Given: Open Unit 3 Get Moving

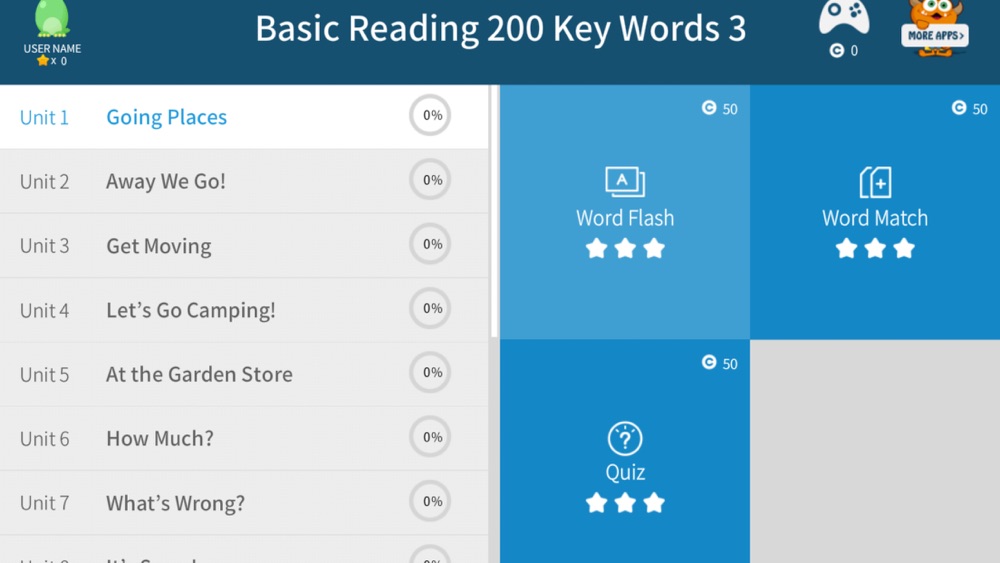Looking at the screenshot, I should click(x=244, y=245).
